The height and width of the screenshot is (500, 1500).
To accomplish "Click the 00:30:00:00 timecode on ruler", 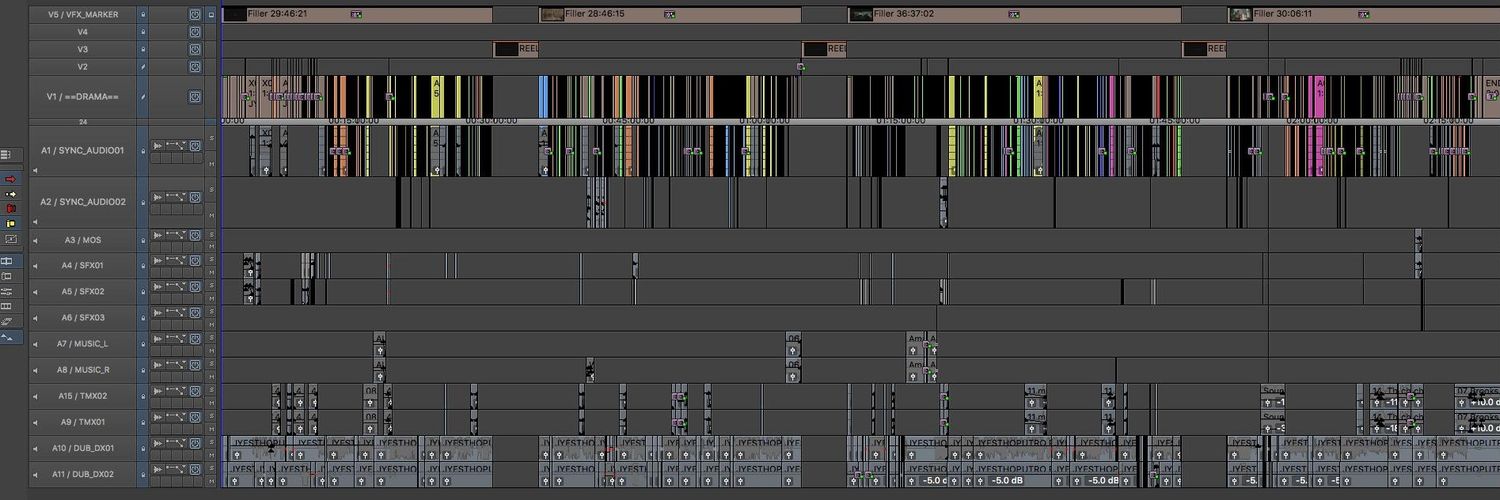I will pyautogui.click(x=492, y=120).
